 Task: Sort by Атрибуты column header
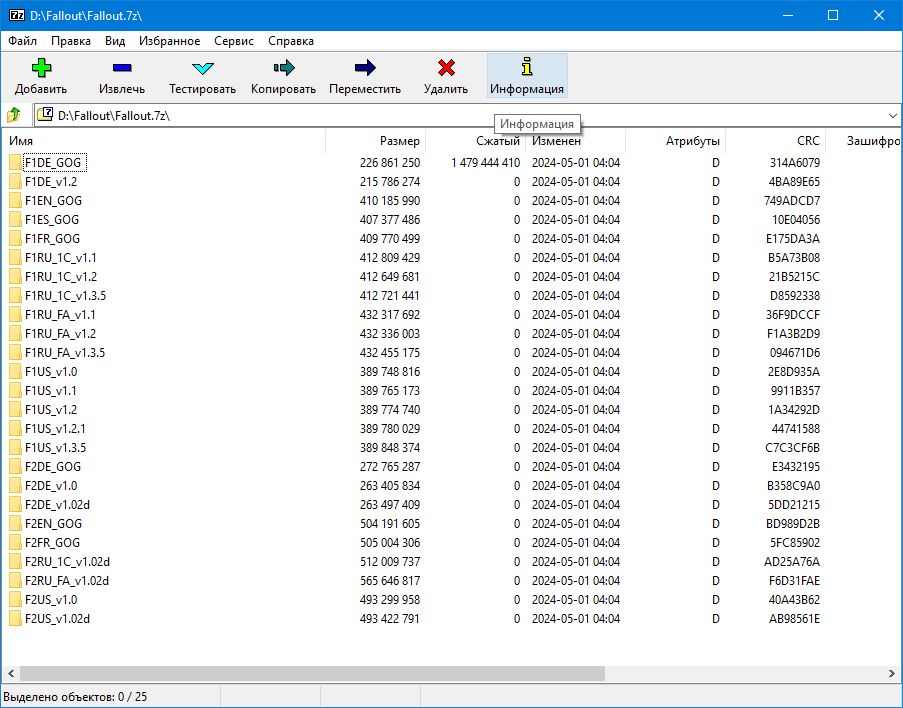676,141
